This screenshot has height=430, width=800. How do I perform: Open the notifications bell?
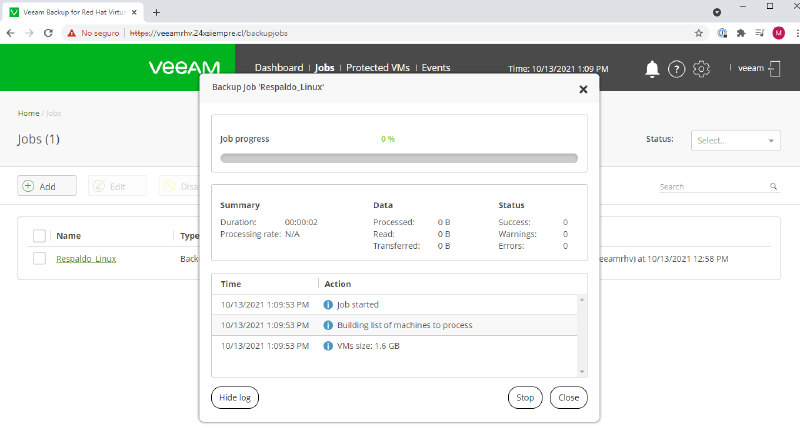click(652, 69)
